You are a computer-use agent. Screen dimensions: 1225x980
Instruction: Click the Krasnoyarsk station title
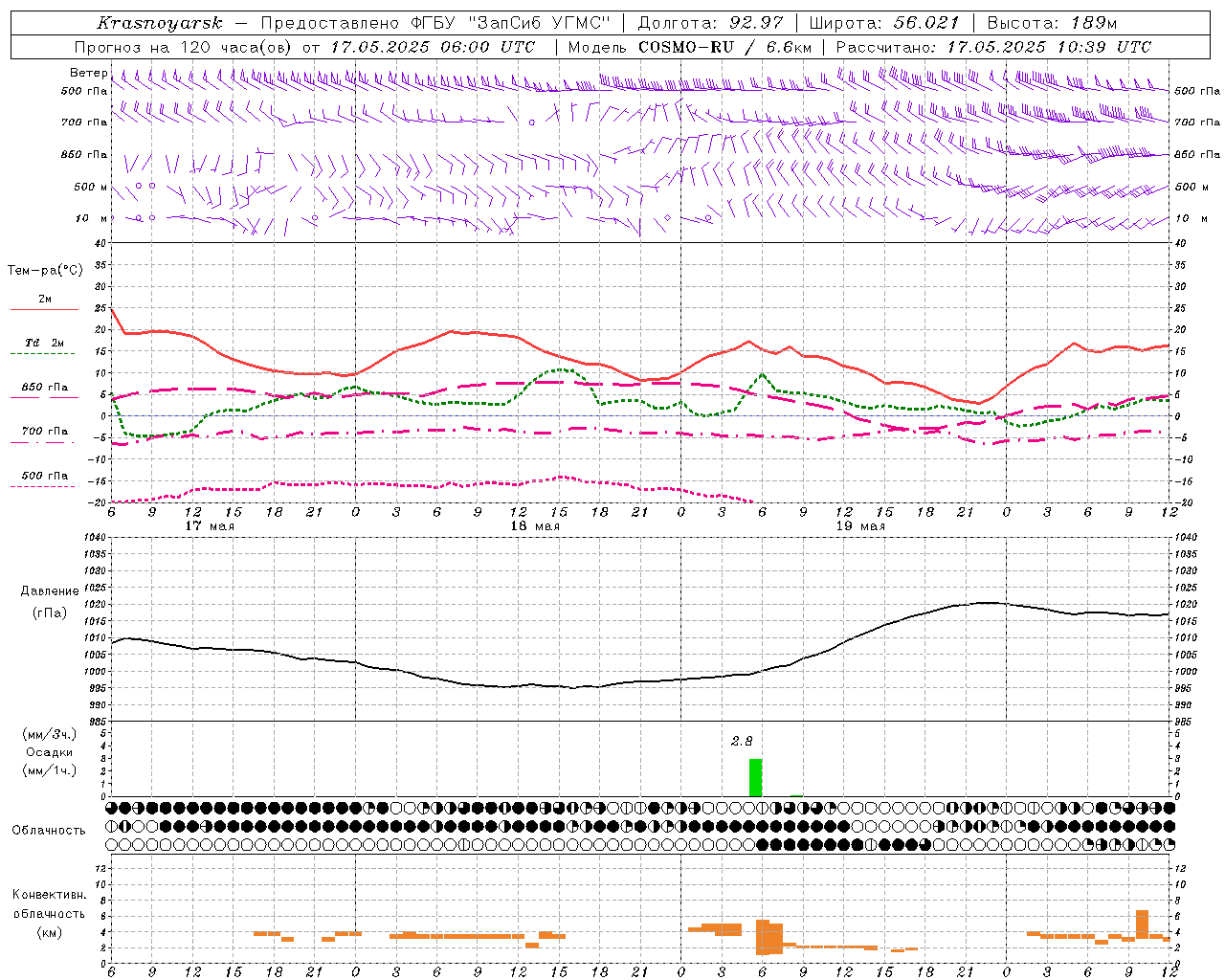pos(160,23)
